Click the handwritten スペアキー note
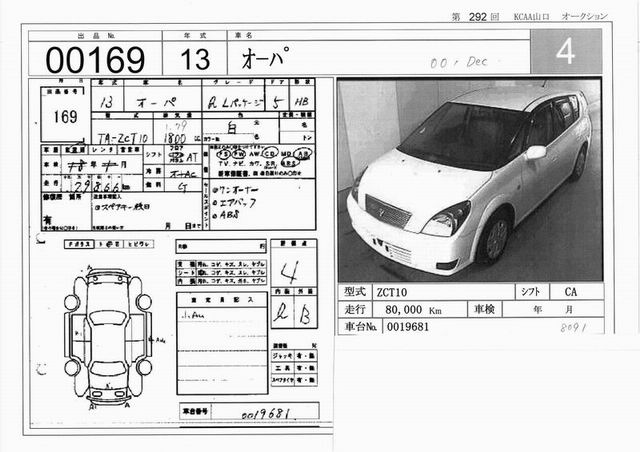This screenshot has height=452, width=640. pos(122,207)
